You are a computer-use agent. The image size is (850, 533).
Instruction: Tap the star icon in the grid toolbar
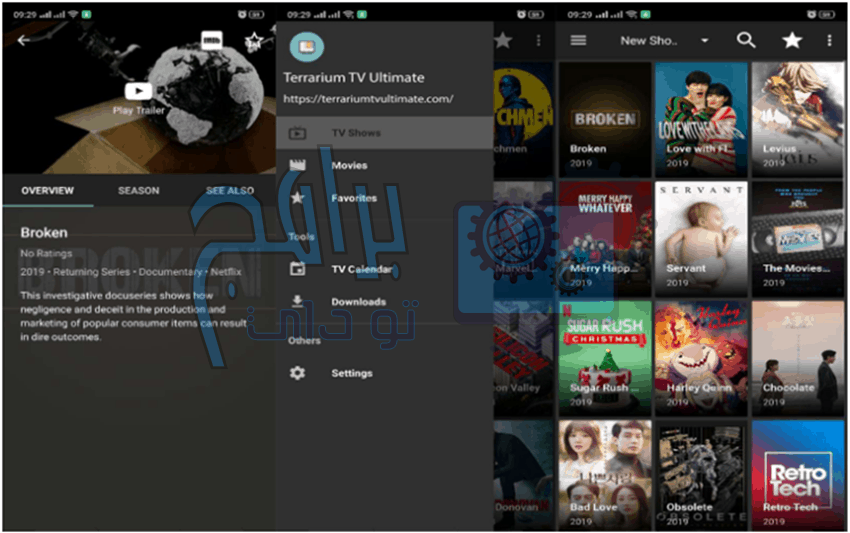pyautogui.click(x=791, y=41)
